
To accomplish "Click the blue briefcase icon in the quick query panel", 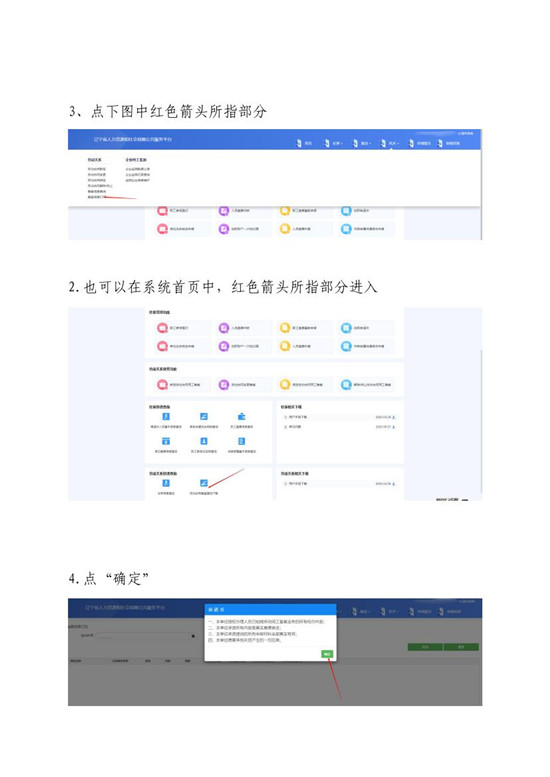I will coord(242,416).
